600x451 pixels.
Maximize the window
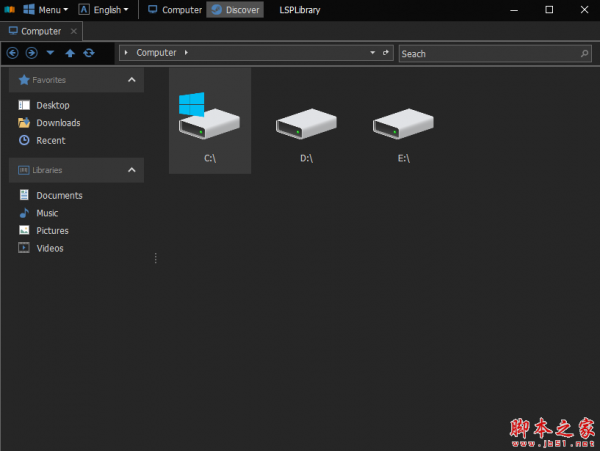549,10
